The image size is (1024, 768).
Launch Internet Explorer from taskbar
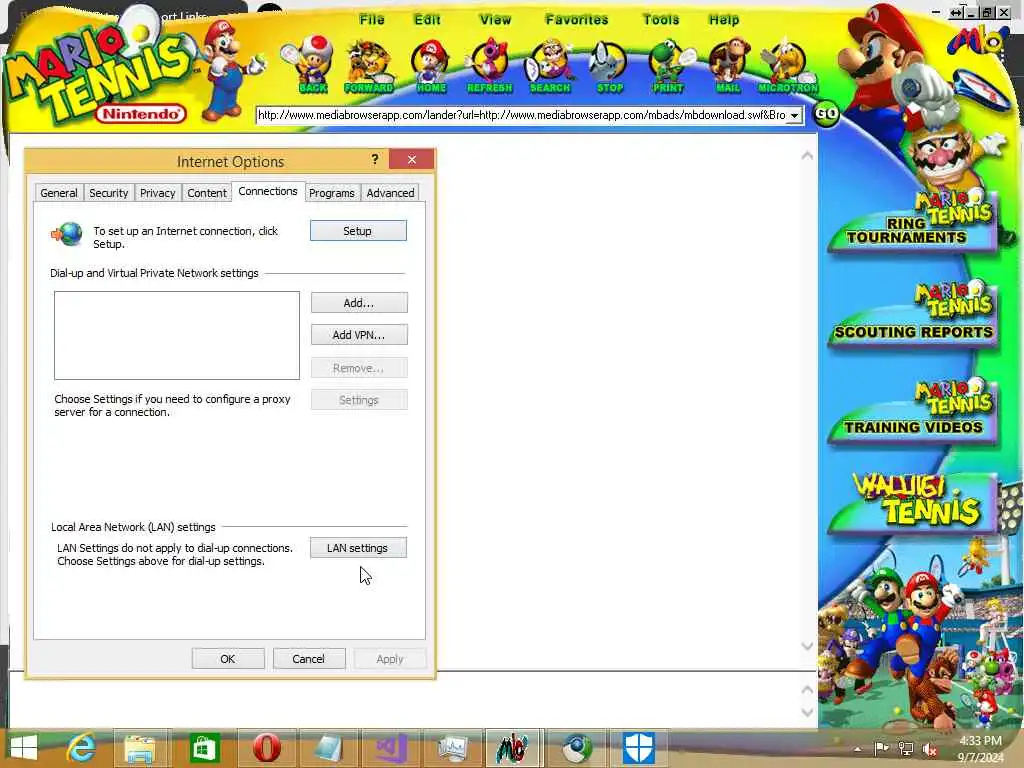pos(81,748)
